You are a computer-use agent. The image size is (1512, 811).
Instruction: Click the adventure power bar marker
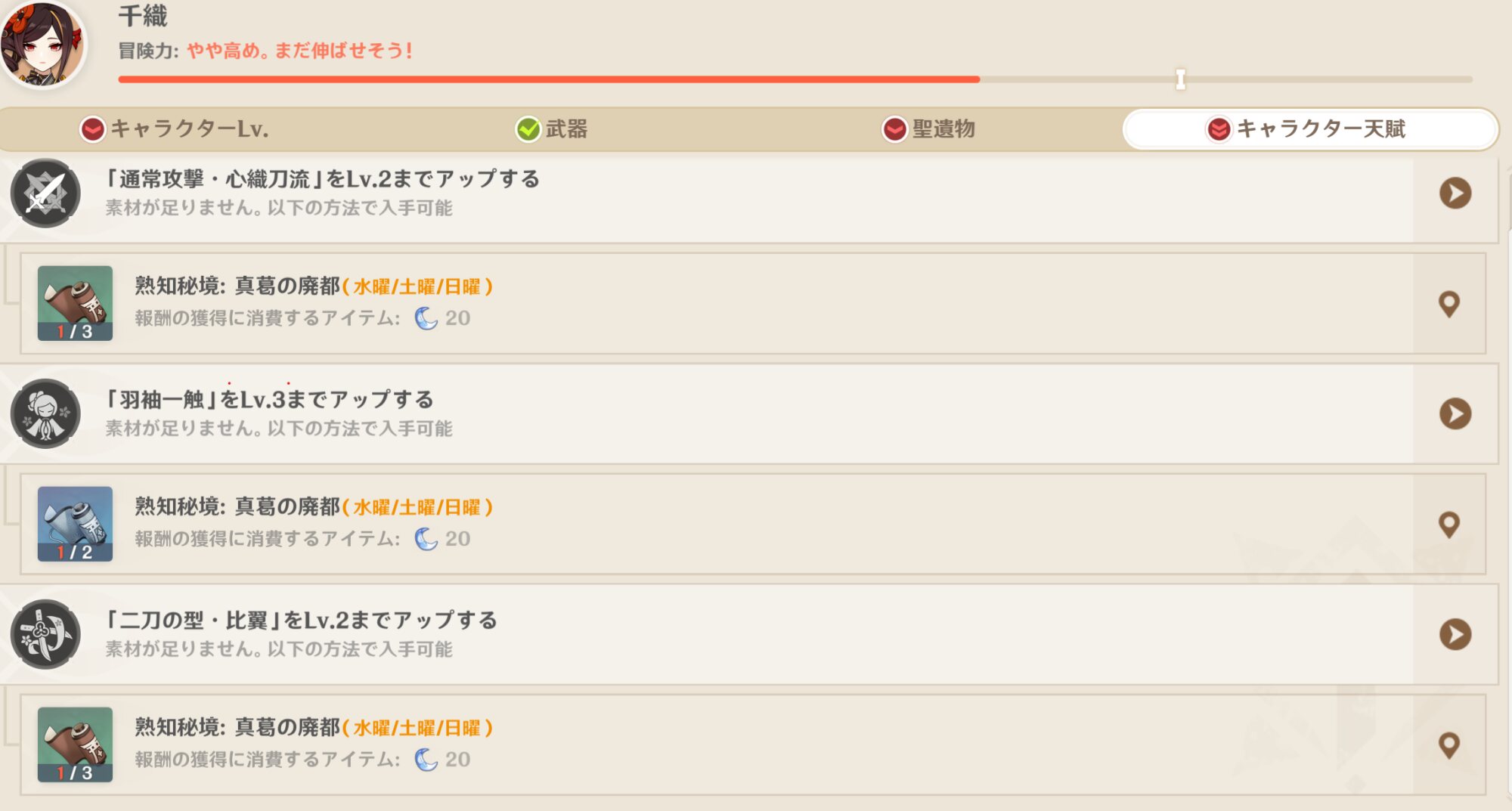pos(1180,79)
